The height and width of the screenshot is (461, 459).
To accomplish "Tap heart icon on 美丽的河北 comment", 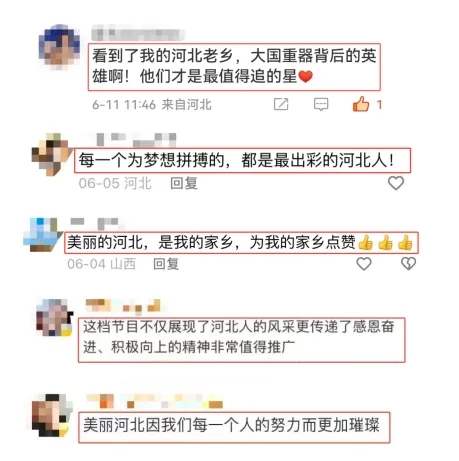I will pyautogui.click(x=364, y=264).
